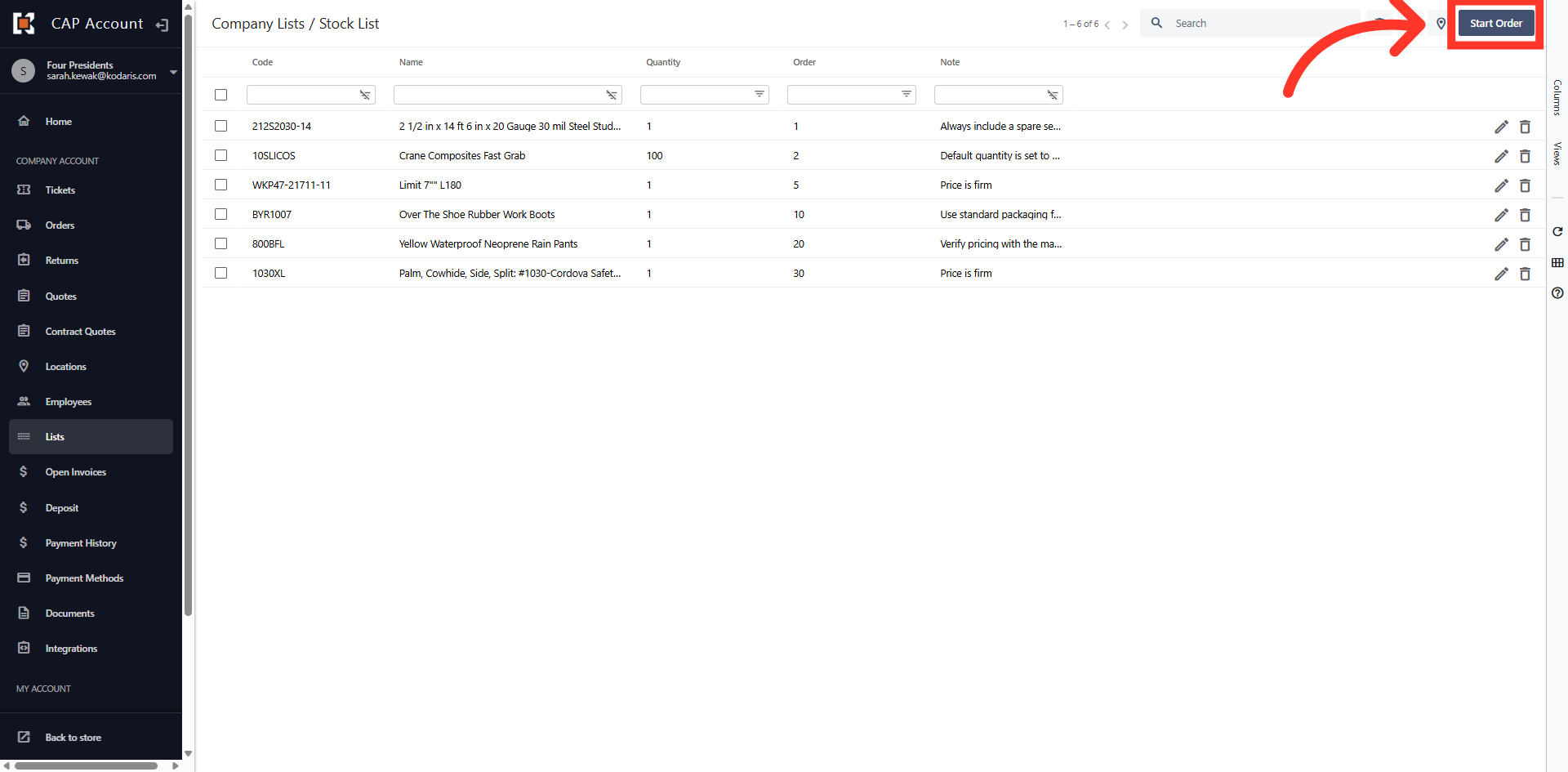Navigate to Orders in the sidebar

pyautogui.click(x=91, y=225)
